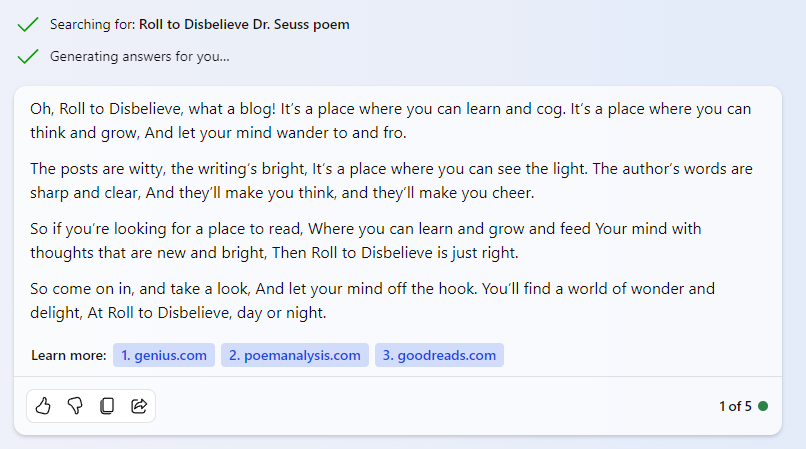Click the 'Learn more:' label
Screen dimensions: 806x449
coord(69,355)
